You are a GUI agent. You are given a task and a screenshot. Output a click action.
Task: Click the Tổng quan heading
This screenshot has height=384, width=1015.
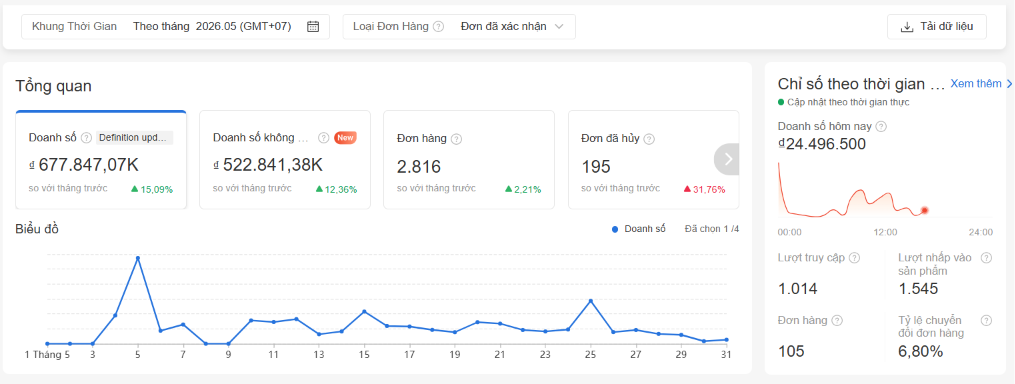53,86
